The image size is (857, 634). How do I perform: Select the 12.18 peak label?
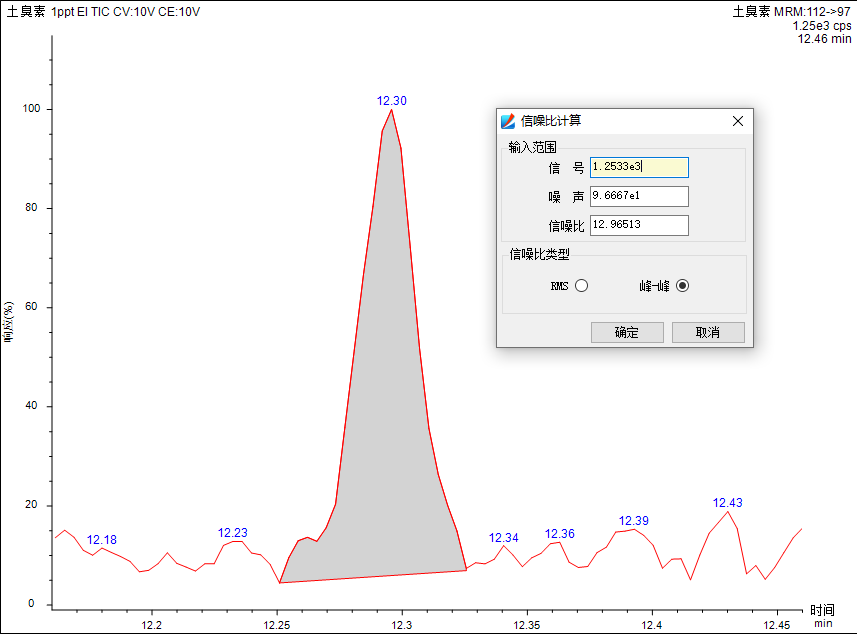pos(102,540)
